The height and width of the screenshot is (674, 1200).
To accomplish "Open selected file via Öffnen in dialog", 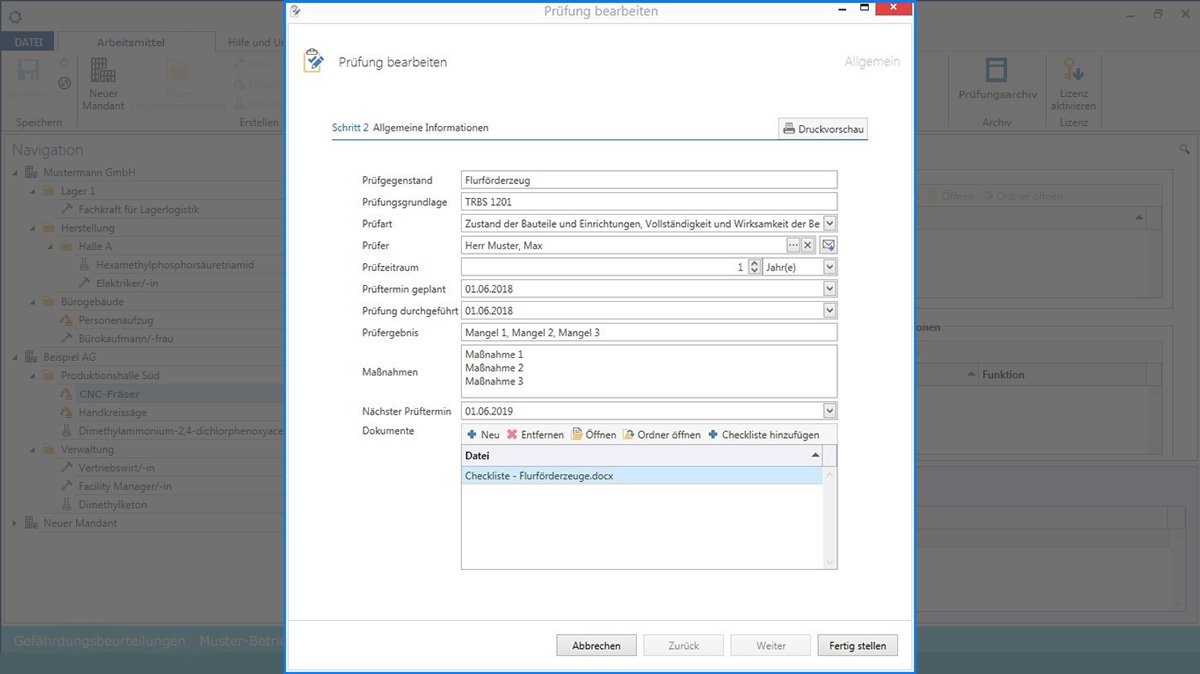I will (593, 435).
